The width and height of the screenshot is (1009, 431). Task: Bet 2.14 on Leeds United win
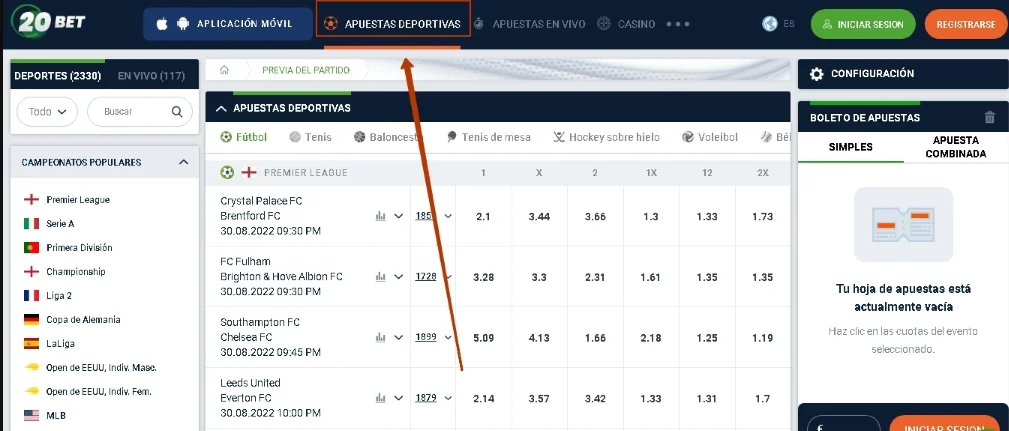coord(483,399)
